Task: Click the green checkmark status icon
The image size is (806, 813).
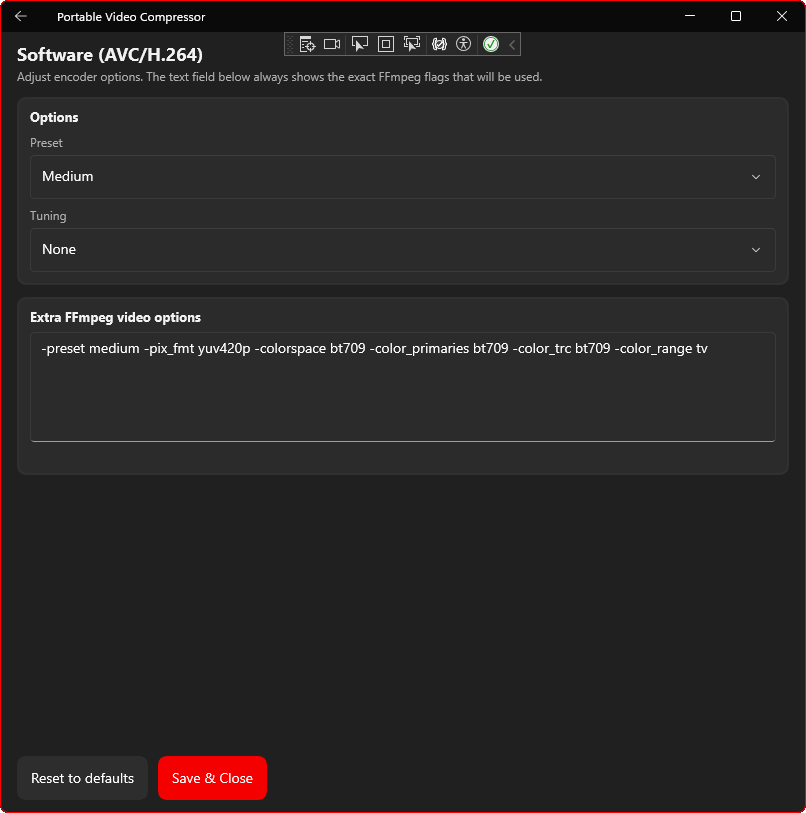Action: coord(491,44)
